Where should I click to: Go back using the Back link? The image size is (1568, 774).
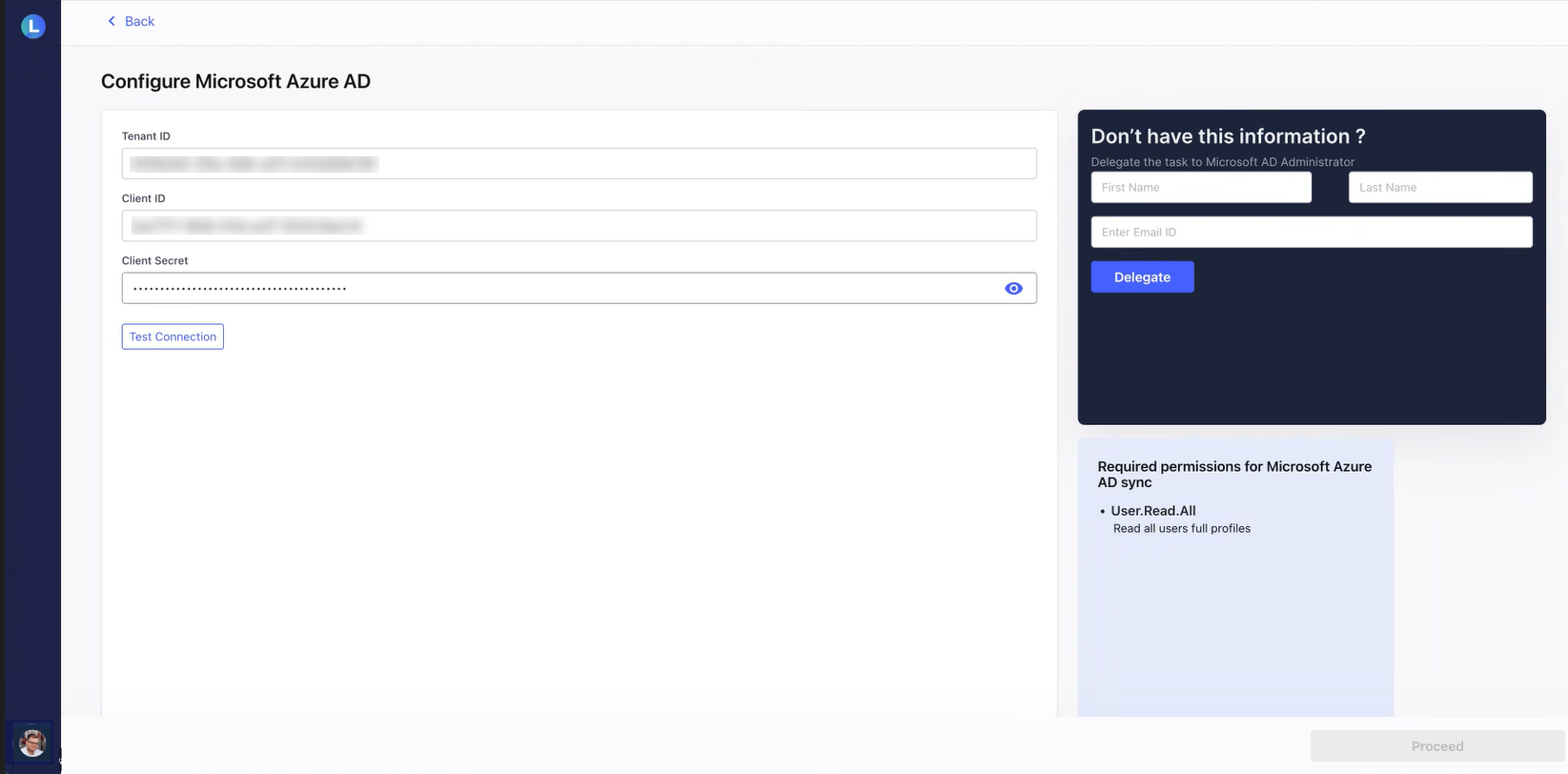coord(131,21)
